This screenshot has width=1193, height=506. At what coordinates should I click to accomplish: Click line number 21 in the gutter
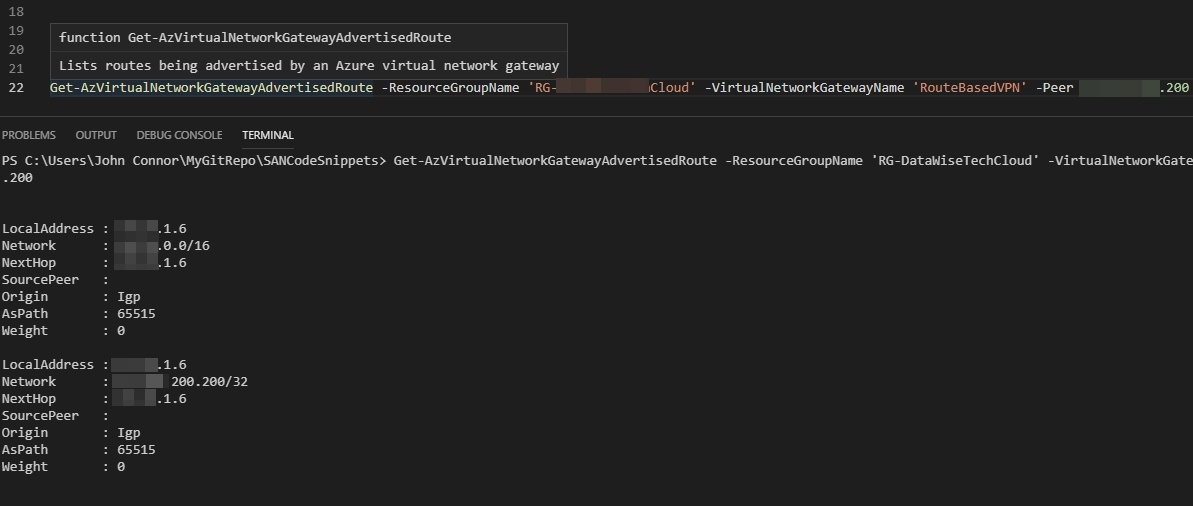pyautogui.click(x=15, y=68)
